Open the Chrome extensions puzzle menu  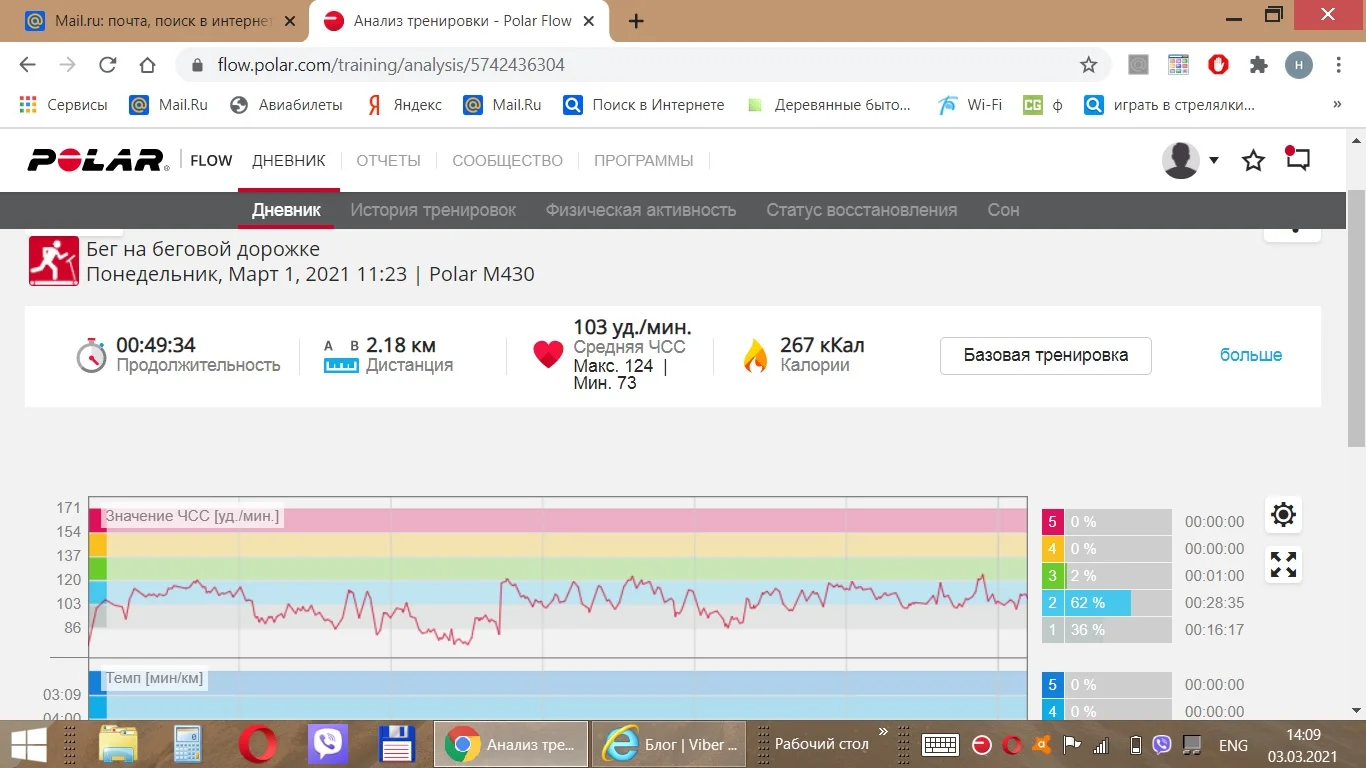[1259, 65]
